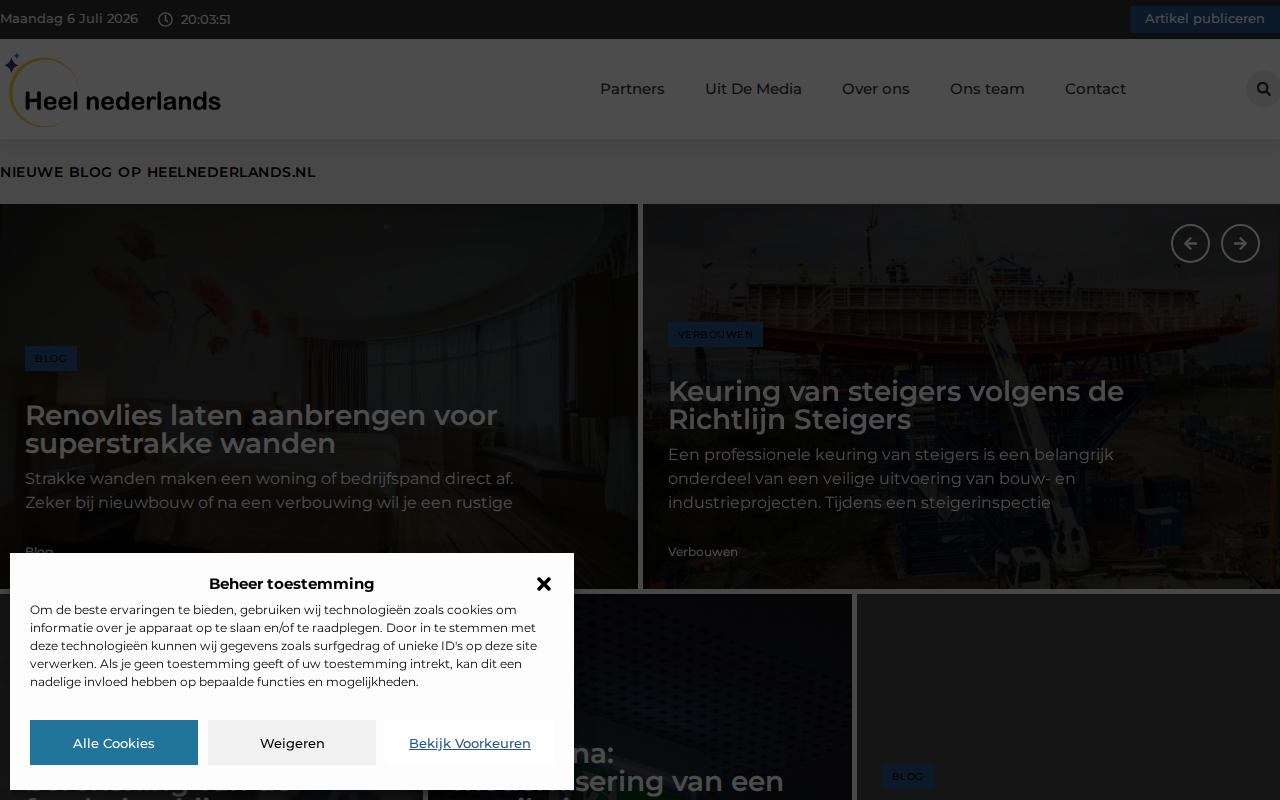Click heading NIEUWE BLOG OP HEELNEDERLANDS.NL
Screen dimensions: 1280x800
click(x=158, y=172)
